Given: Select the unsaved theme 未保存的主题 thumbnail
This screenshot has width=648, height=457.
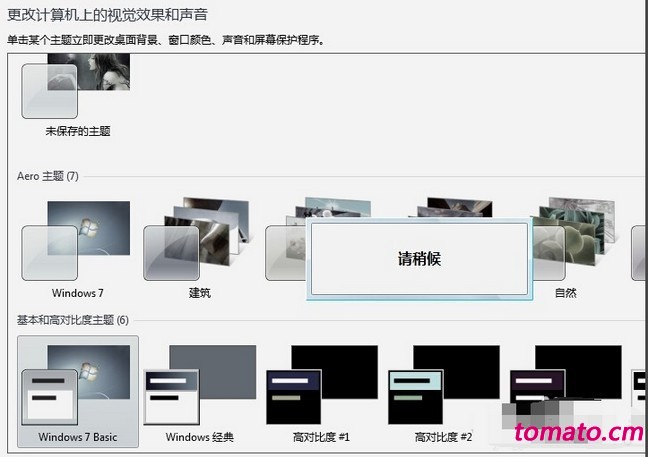Looking at the screenshot, I should [x=76, y=86].
